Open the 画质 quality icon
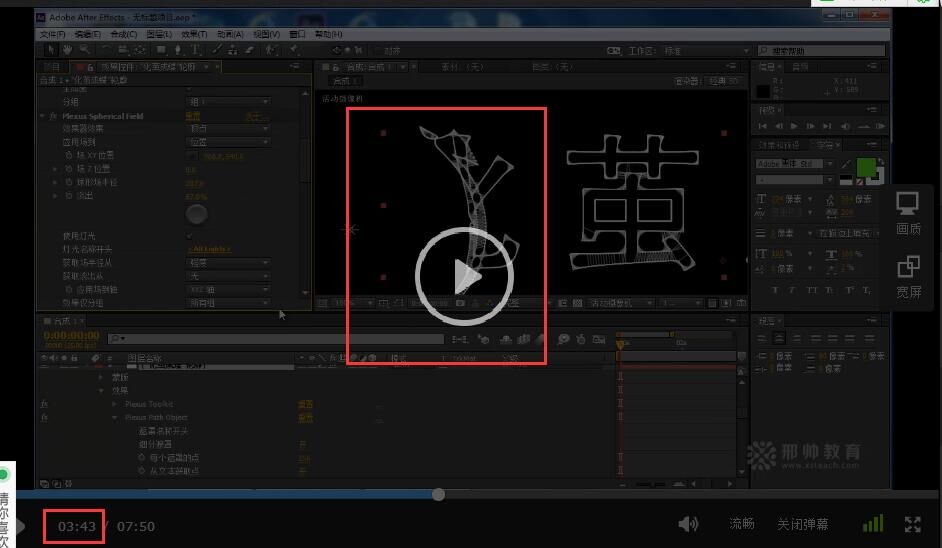This screenshot has width=942, height=548. pyautogui.click(x=908, y=212)
